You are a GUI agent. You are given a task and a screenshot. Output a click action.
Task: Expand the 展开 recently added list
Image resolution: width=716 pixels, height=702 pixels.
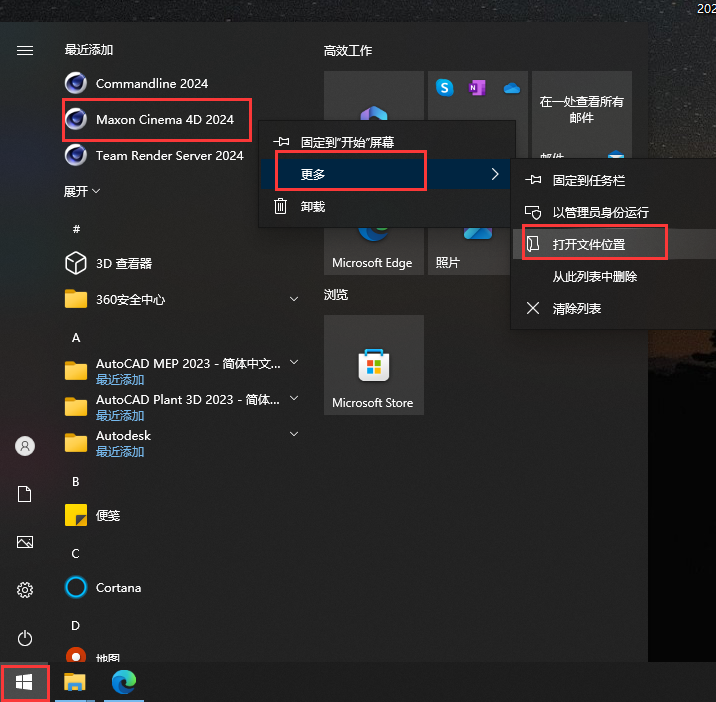(82, 191)
